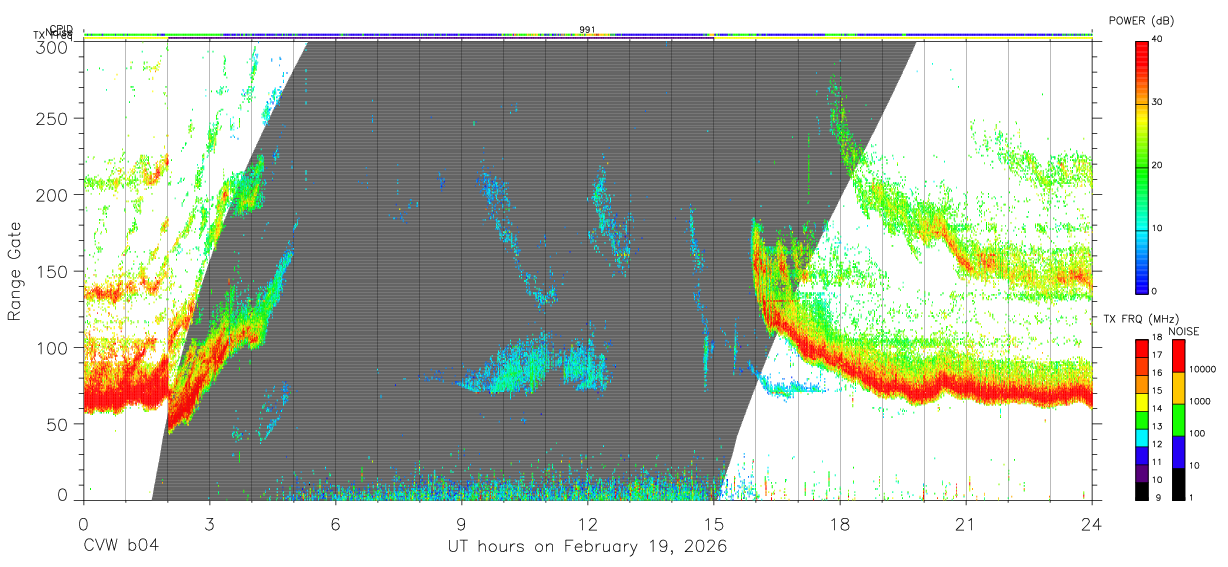This screenshot has height=567, width=1228.
Task: Click the 9 label on the UT hours axis
Action: pos(461,523)
